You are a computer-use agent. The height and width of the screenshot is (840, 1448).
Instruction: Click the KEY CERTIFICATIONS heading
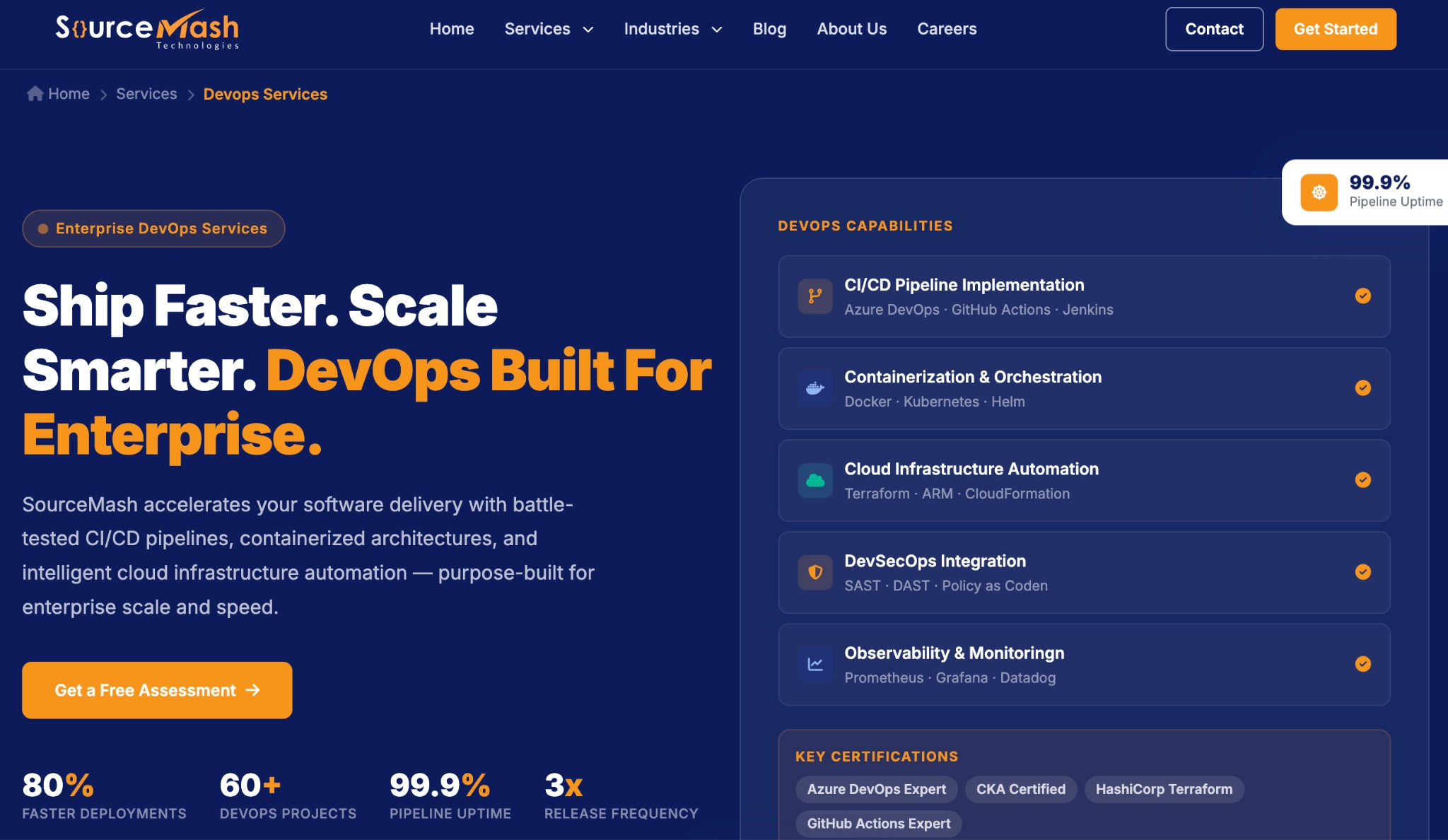[x=877, y=756]
